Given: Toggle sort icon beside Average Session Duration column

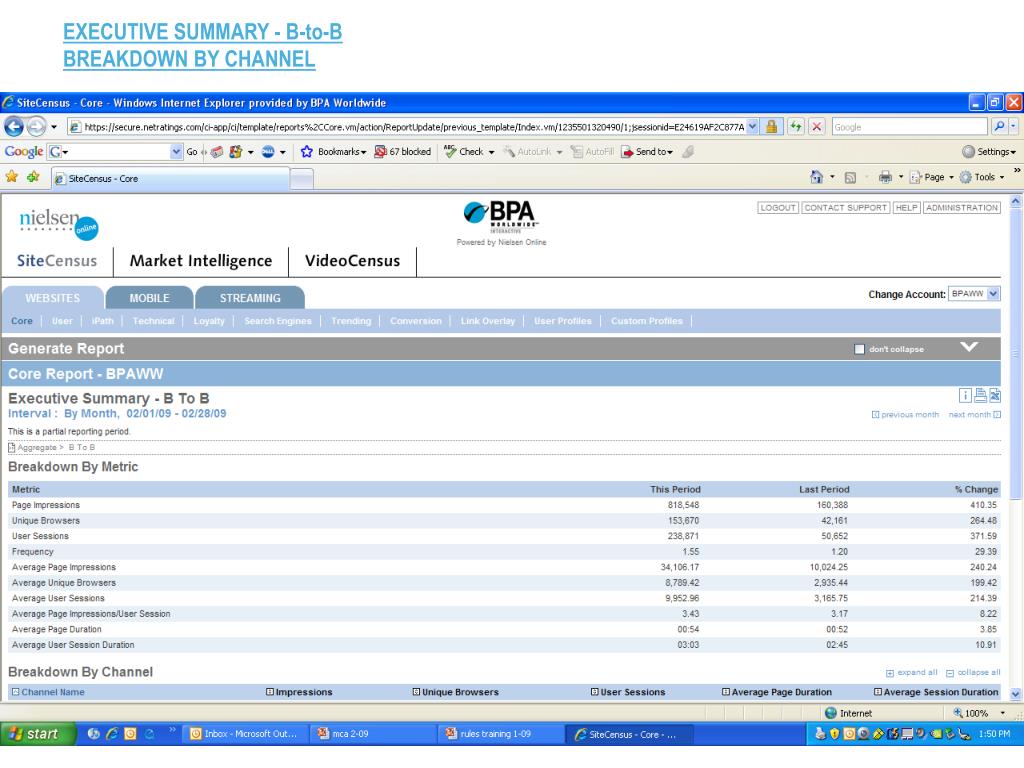Looking at the screenshot, I should 878,692.
